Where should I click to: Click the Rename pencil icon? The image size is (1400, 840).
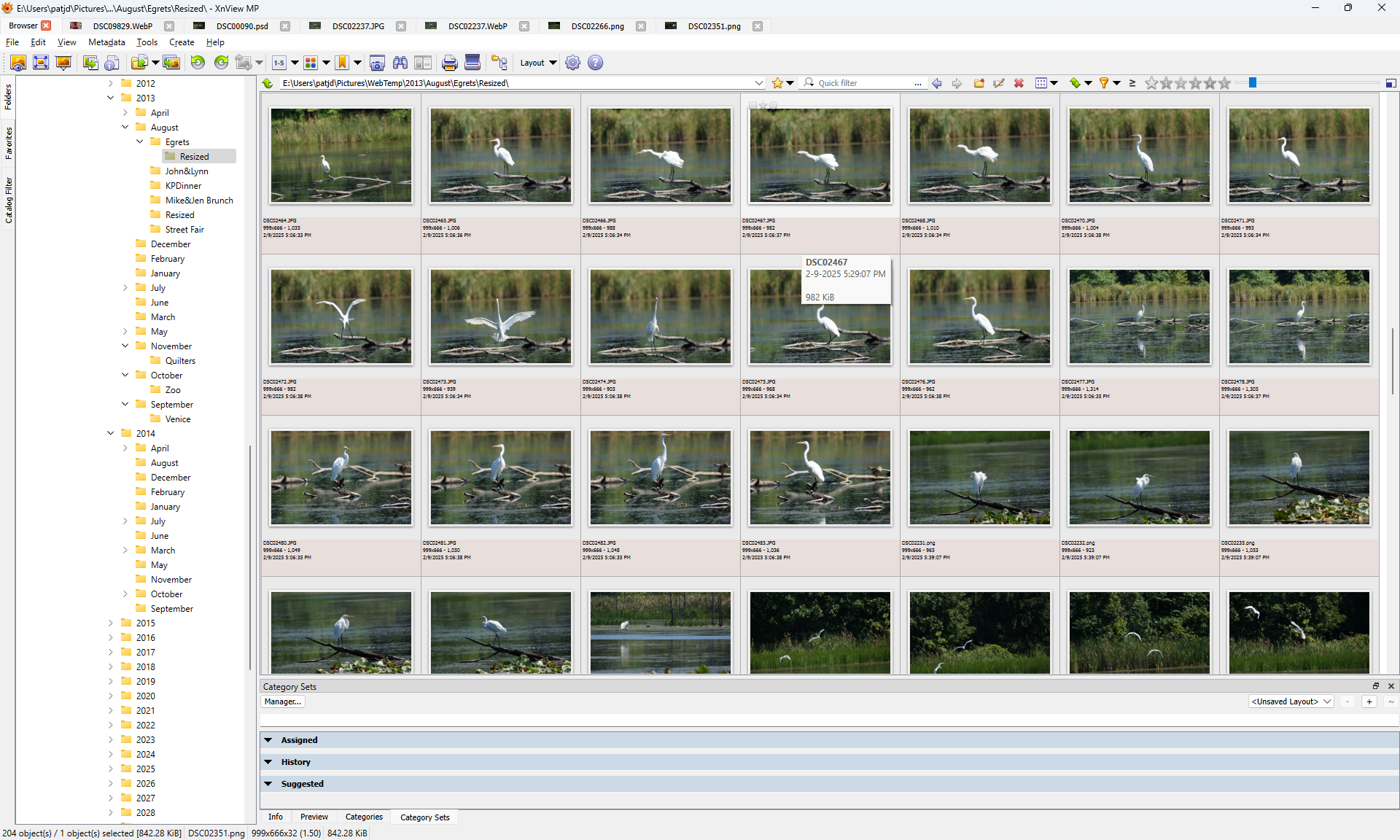click(x=999, y=83)
